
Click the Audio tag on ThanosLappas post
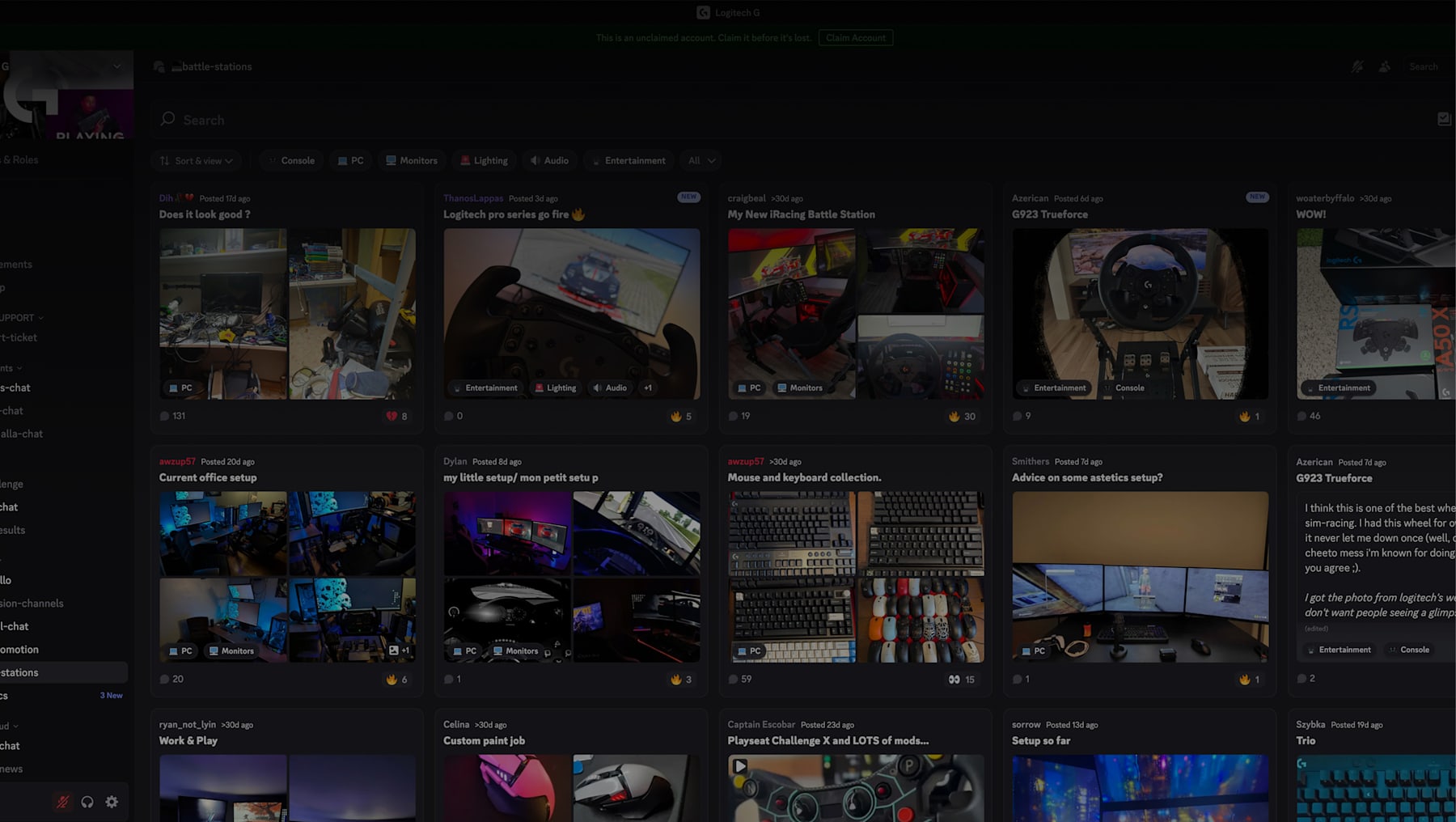610,388
